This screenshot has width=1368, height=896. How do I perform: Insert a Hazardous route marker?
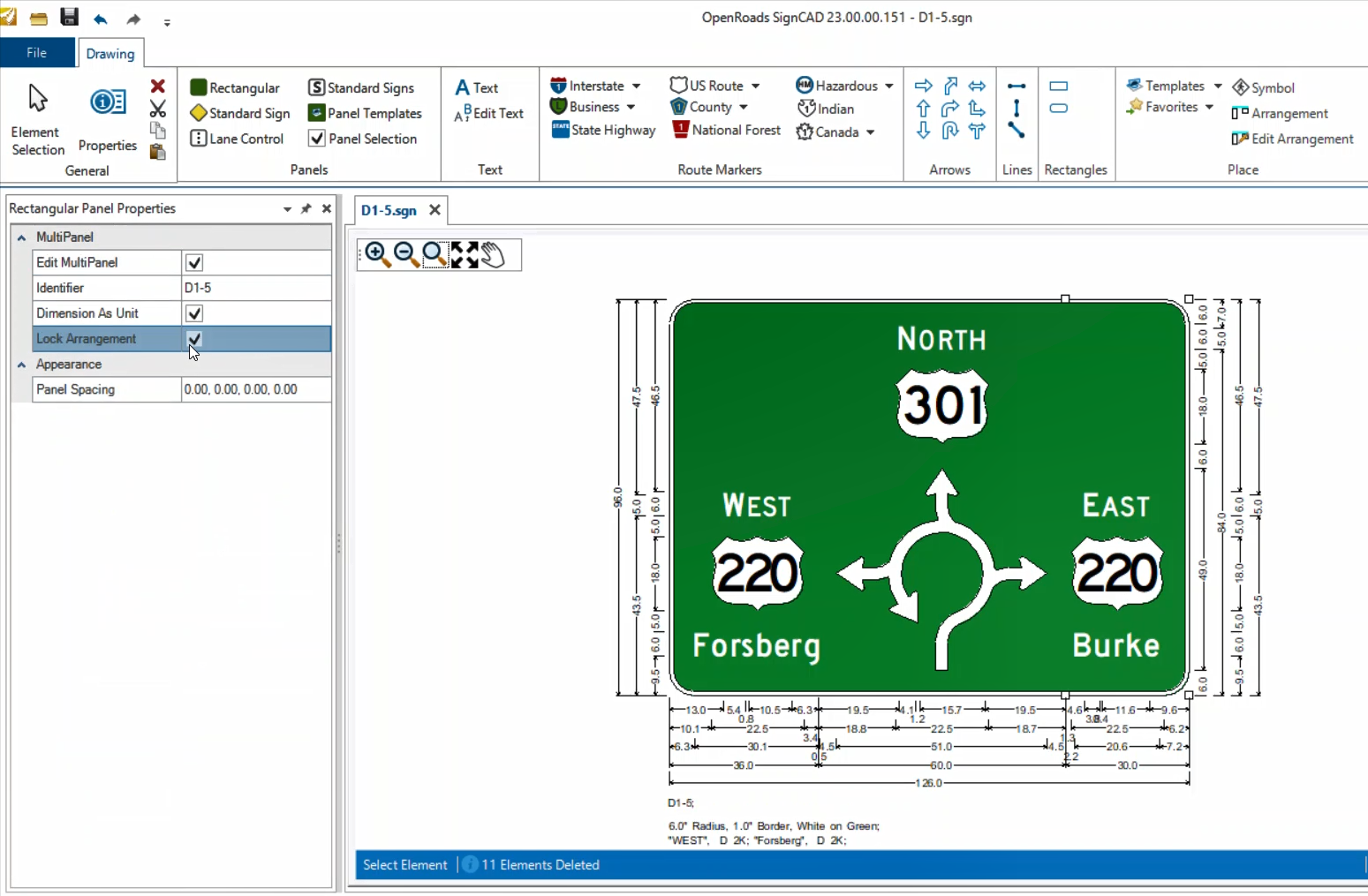[x=837, y=85]
